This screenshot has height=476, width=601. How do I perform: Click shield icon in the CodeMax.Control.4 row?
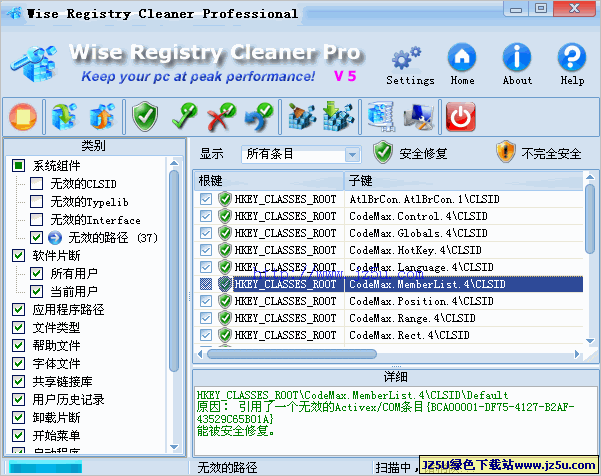click(x=225, y=216)
